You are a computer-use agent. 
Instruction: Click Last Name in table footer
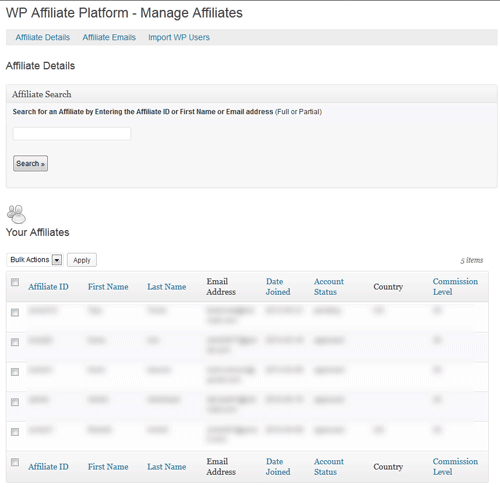167,467
